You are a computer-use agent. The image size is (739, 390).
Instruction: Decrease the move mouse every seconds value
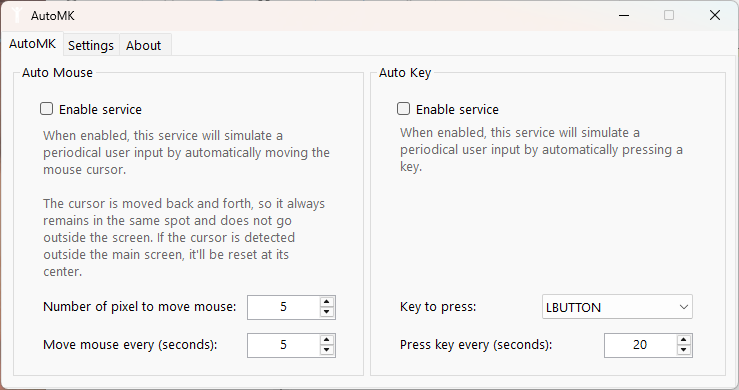pyautogui.click(x=327, y=350)
